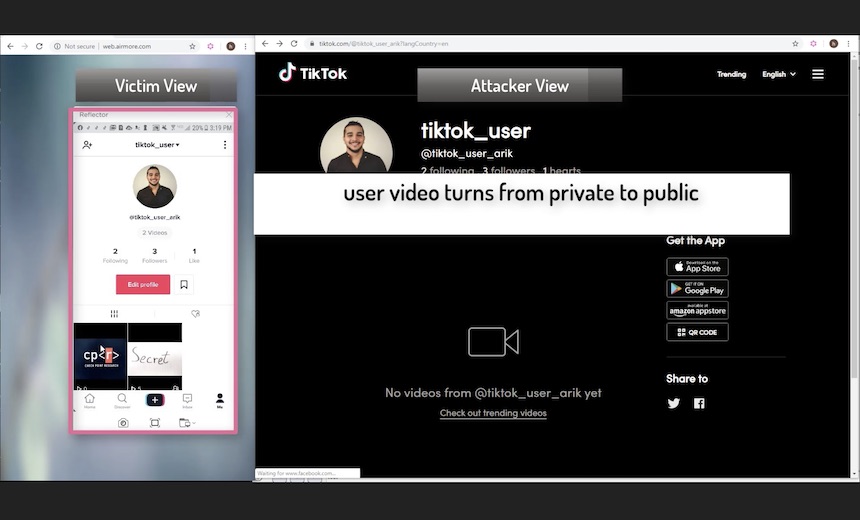Viewport: 860px width, 520px height.
Task: Tap Home in phone bottom navigation
Action: coord(89,400)
